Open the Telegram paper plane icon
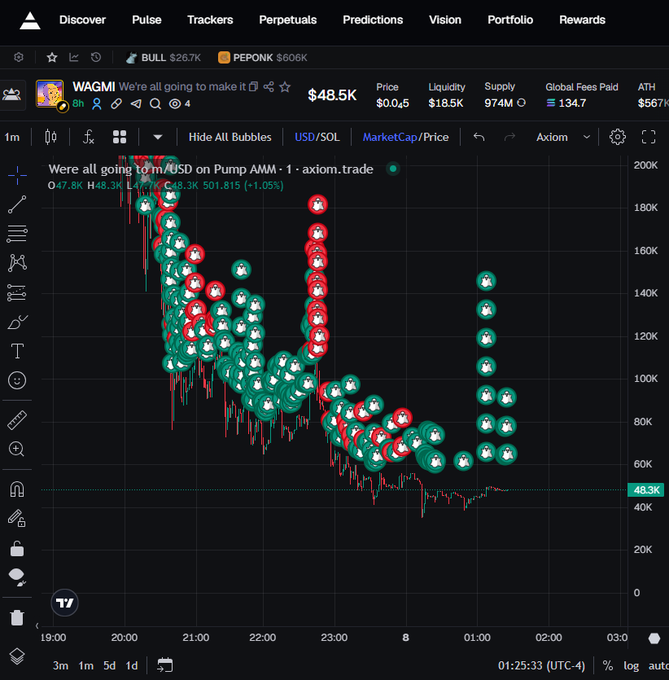This screenshot has width=669, height=680. (x=136, y=104)
